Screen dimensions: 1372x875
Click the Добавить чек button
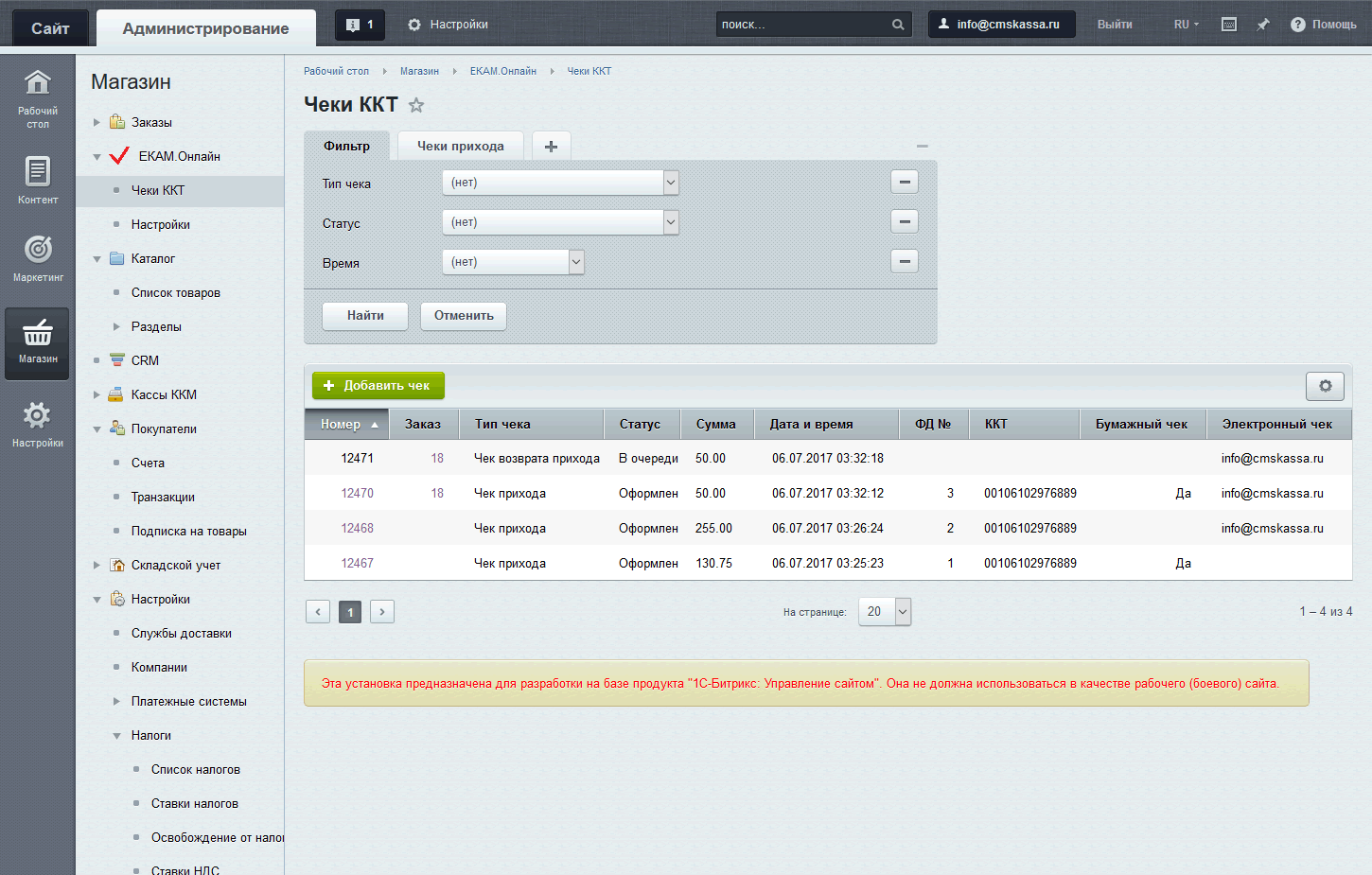(378, 385)
